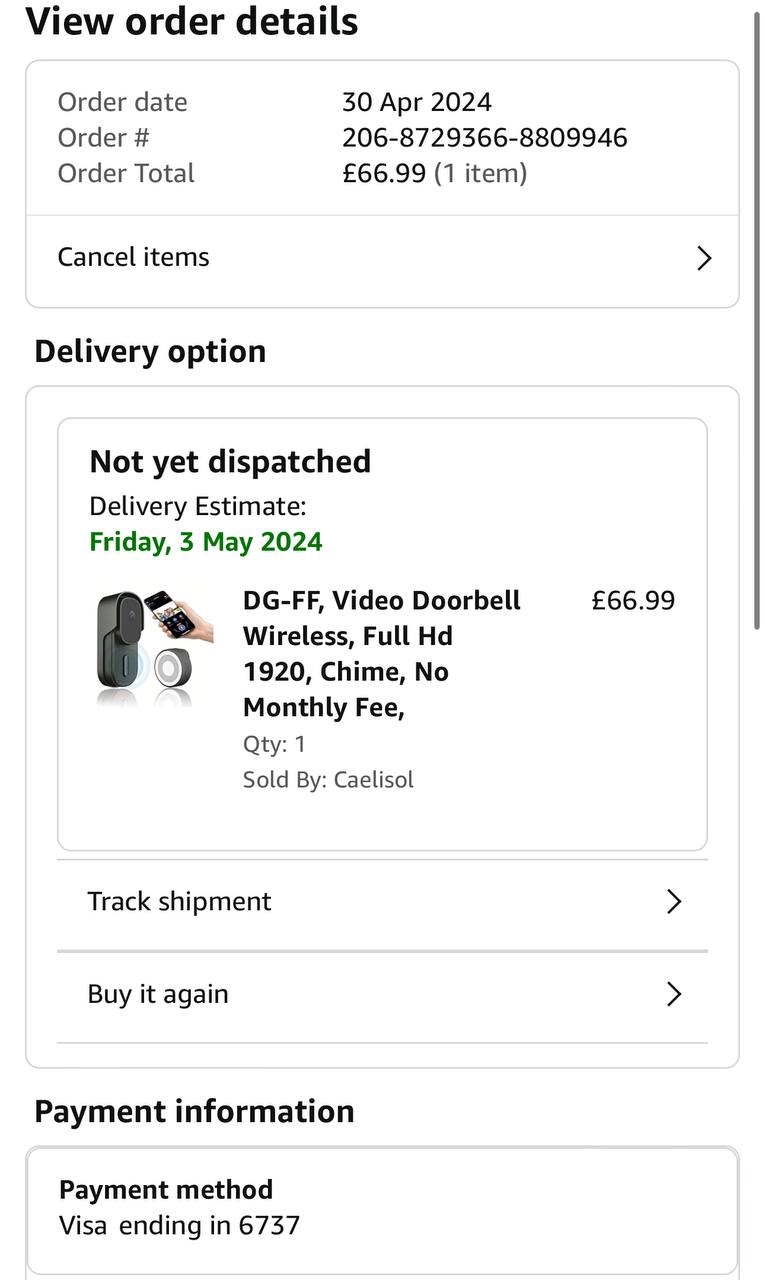Click the 30 Apr 2024 order date

point(417,102)
